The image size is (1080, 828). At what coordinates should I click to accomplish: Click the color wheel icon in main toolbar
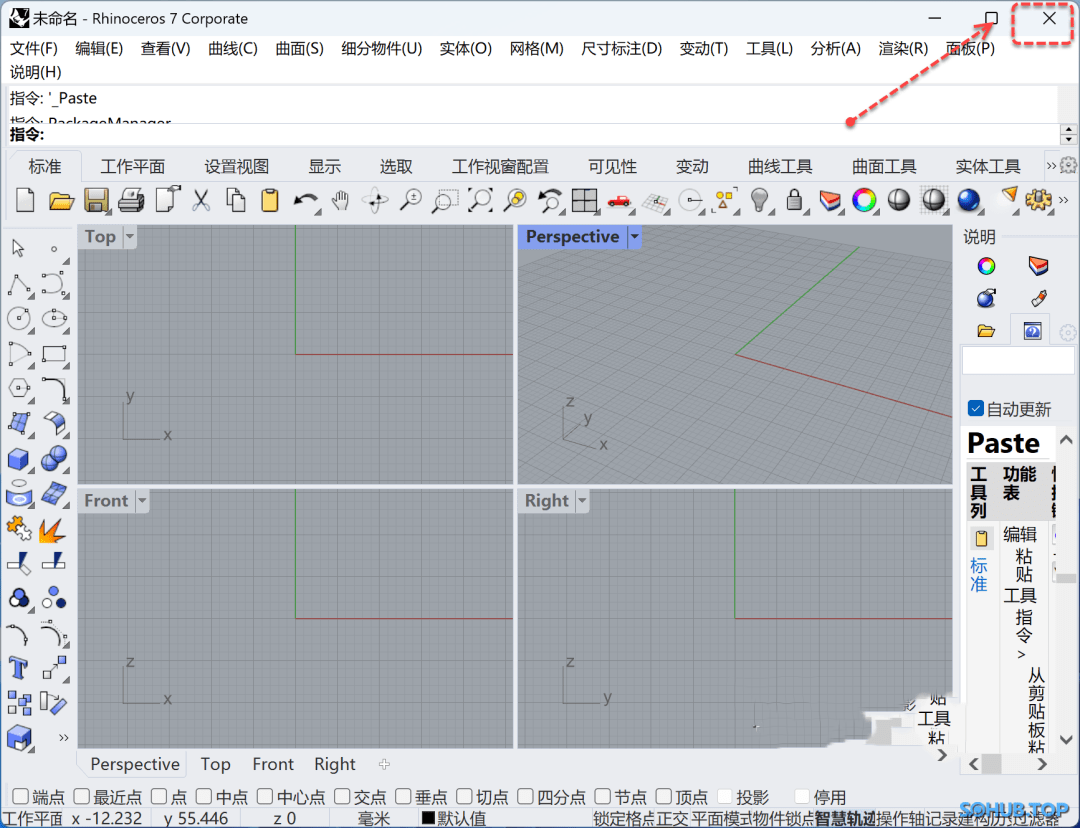click(864, 200)
